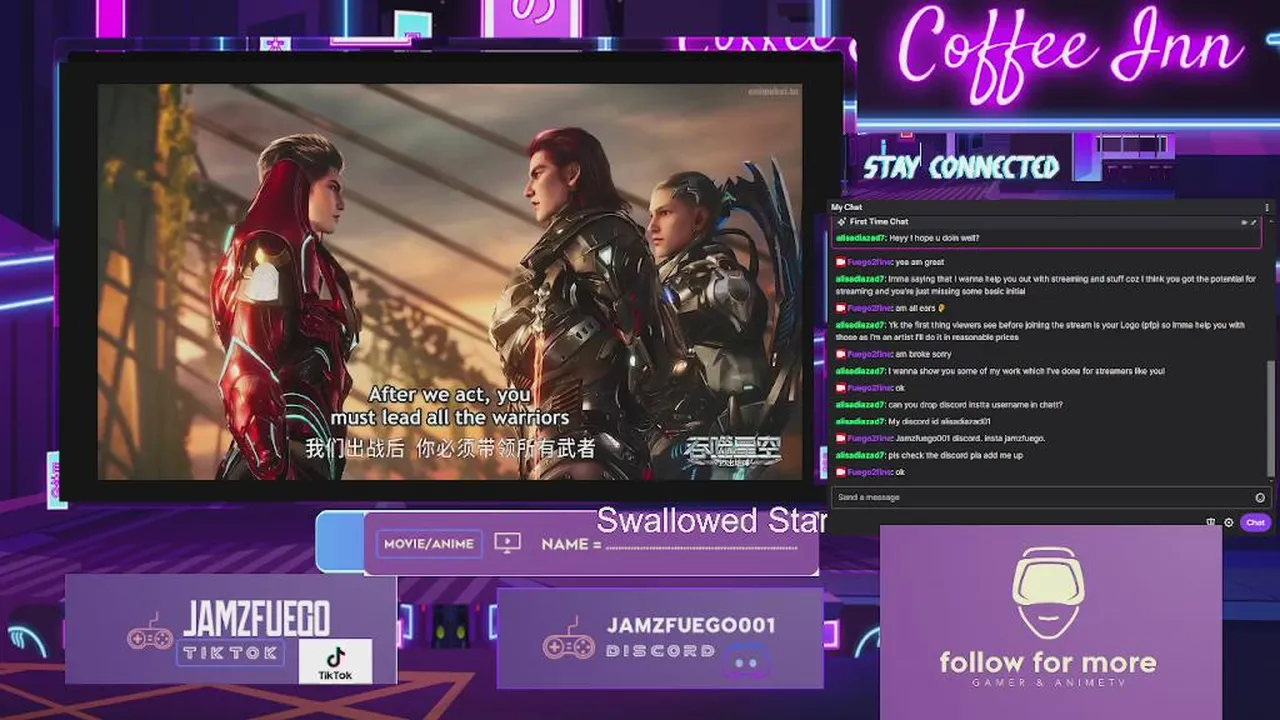Click subtitle 'After we act, you must lead'

tap(450, 406)
